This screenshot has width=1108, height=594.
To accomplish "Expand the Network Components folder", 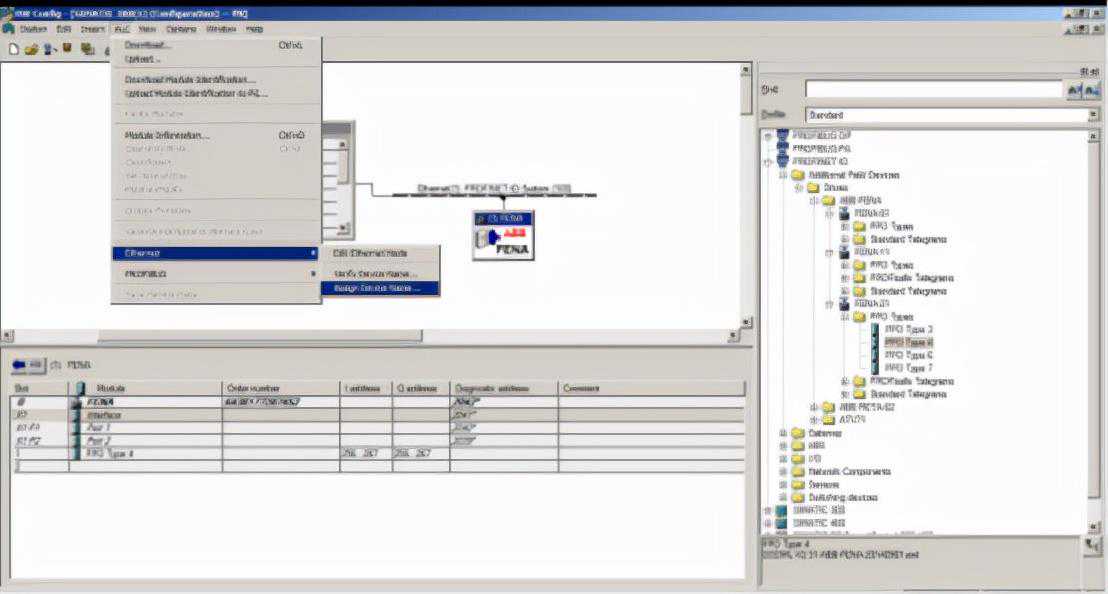I will [784, 471].
